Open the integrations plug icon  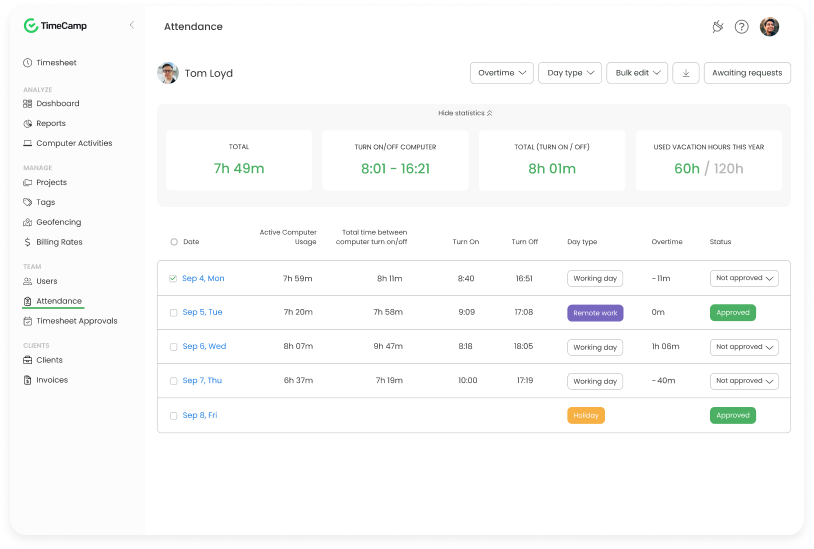(717, 26)
